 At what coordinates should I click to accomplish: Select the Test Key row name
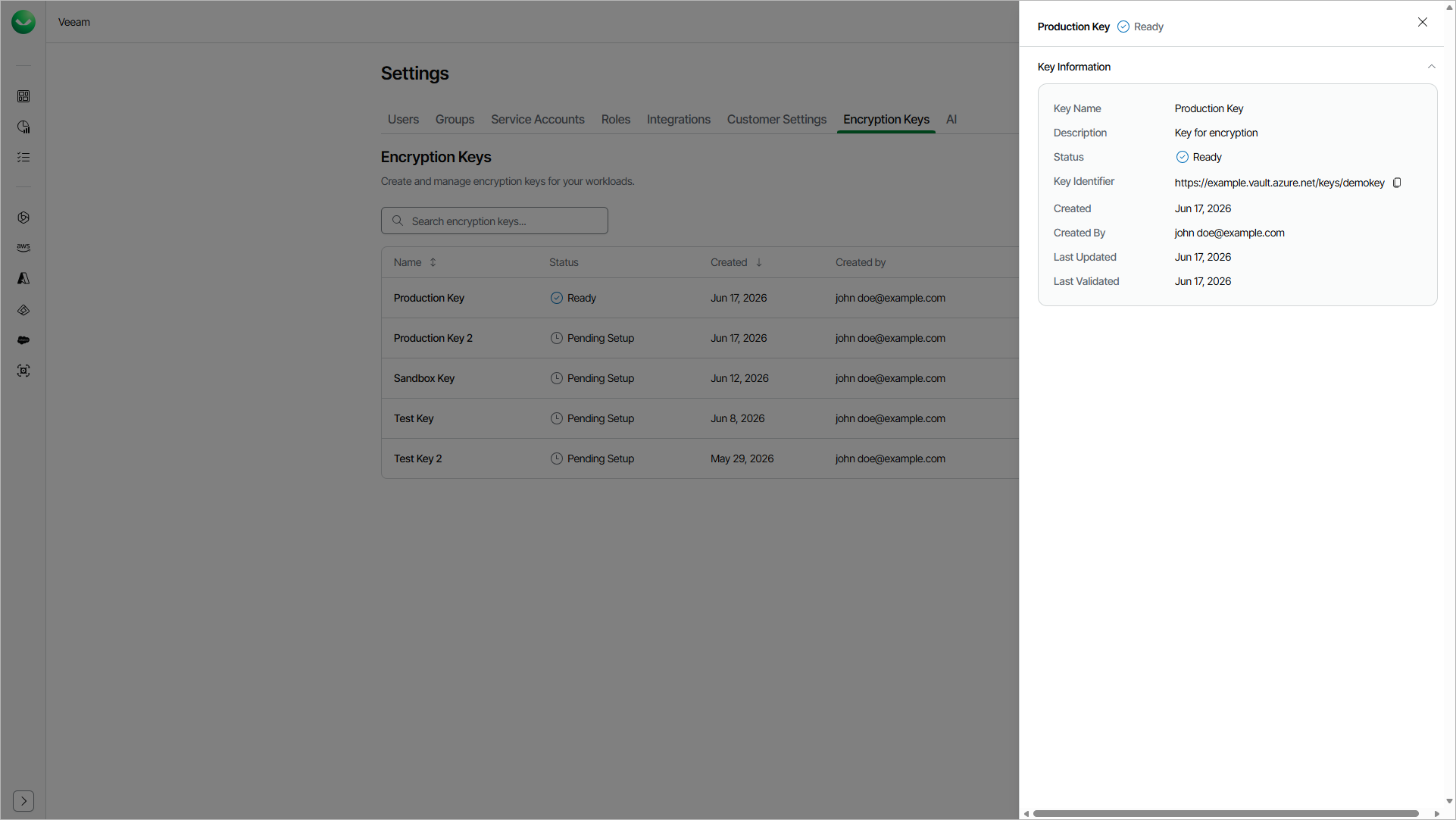(x=414, y=418)
